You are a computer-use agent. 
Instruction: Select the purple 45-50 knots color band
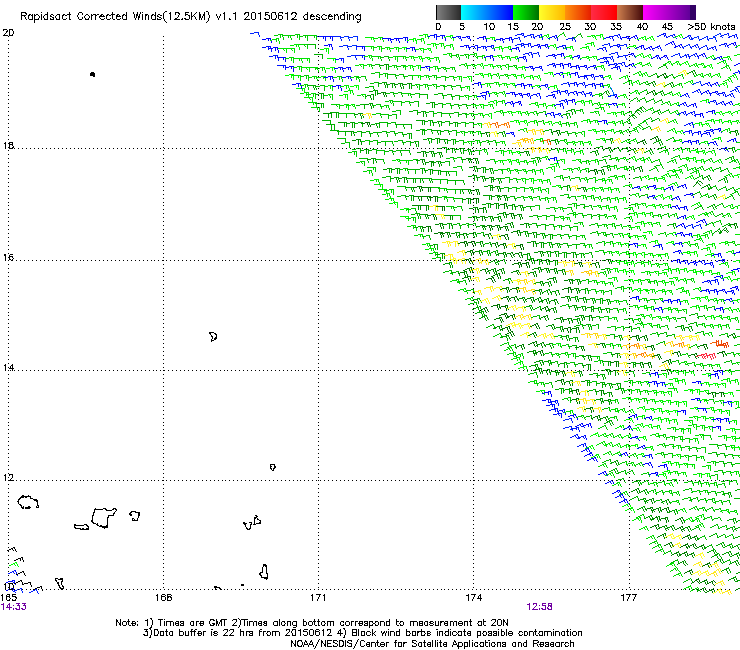(x=682, y=12)
